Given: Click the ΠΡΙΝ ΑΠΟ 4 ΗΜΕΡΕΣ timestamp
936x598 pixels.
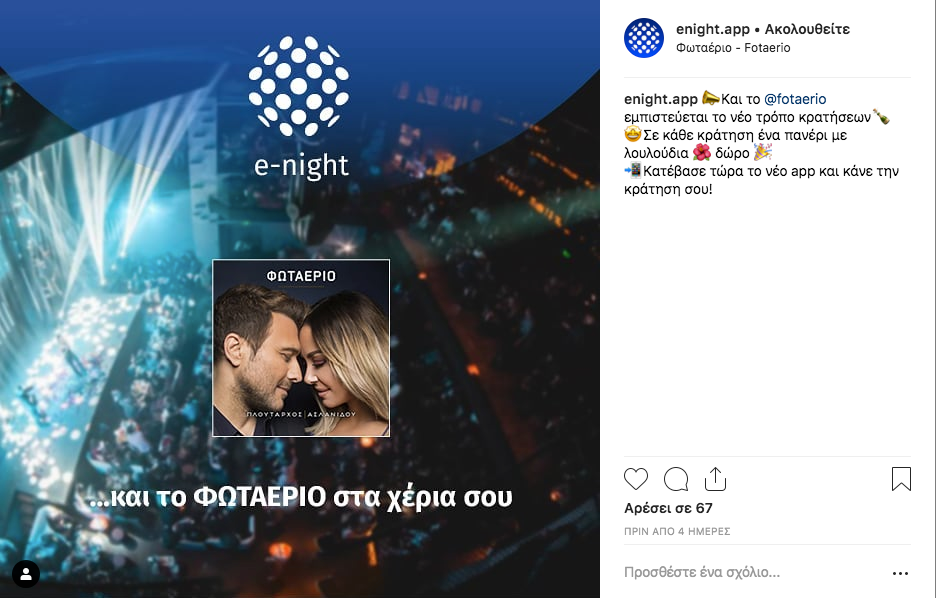Looking at the screenshot, I should (x=677, y=531).
